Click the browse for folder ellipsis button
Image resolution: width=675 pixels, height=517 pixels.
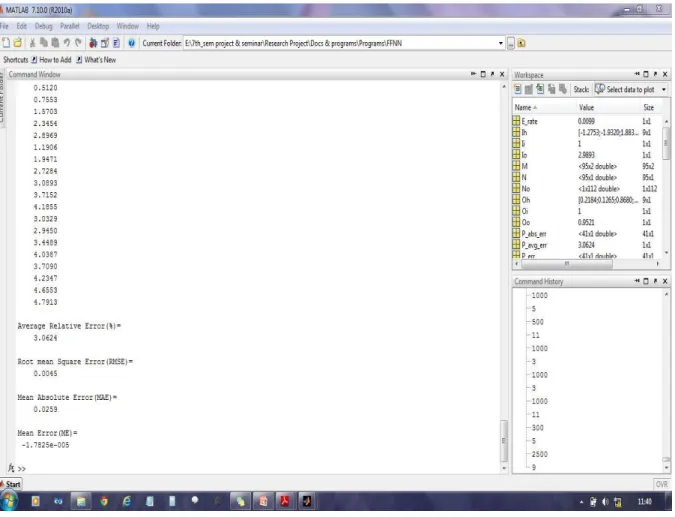(x=511, y=43)
